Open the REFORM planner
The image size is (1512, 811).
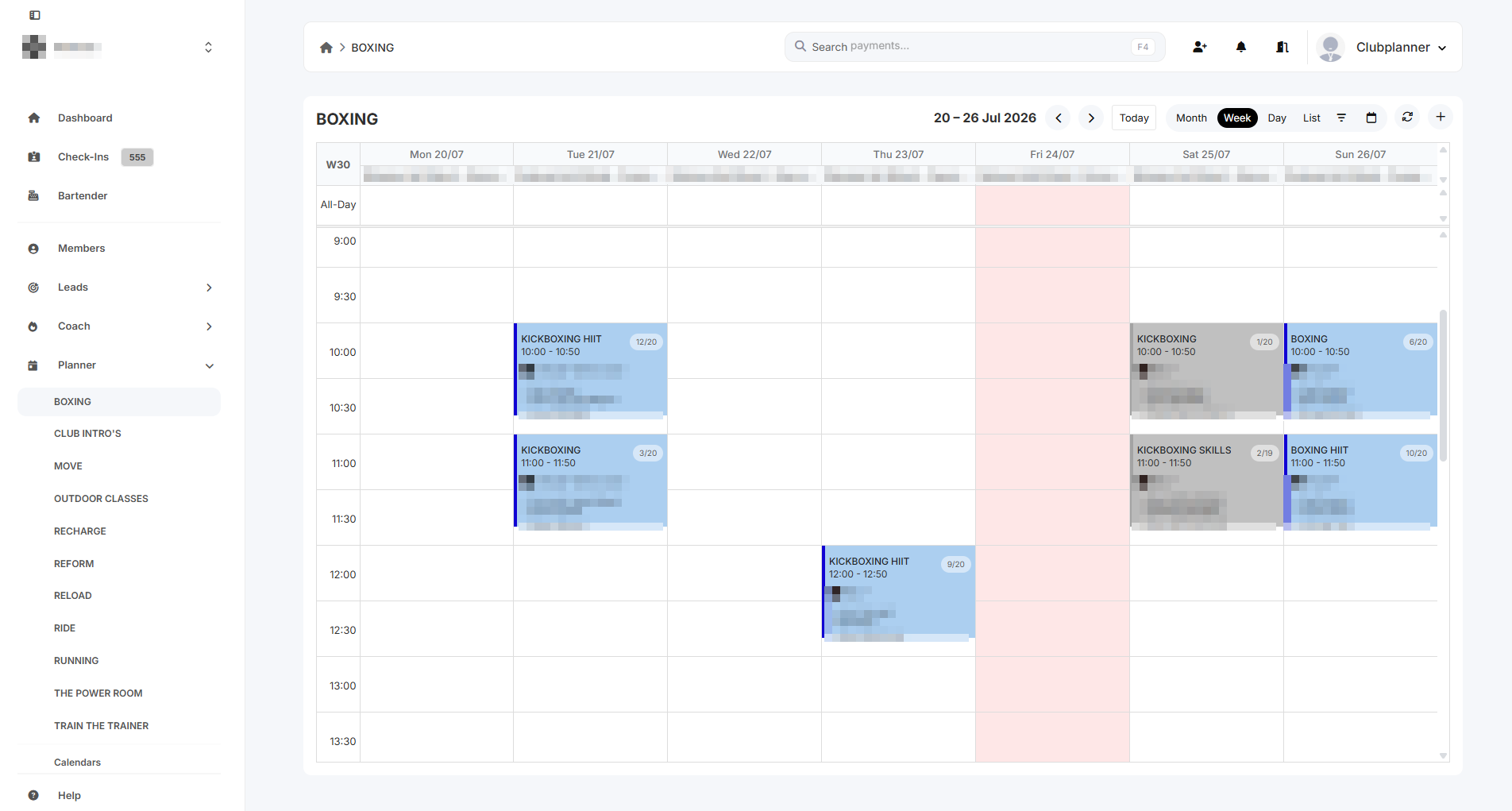(74, 564)
